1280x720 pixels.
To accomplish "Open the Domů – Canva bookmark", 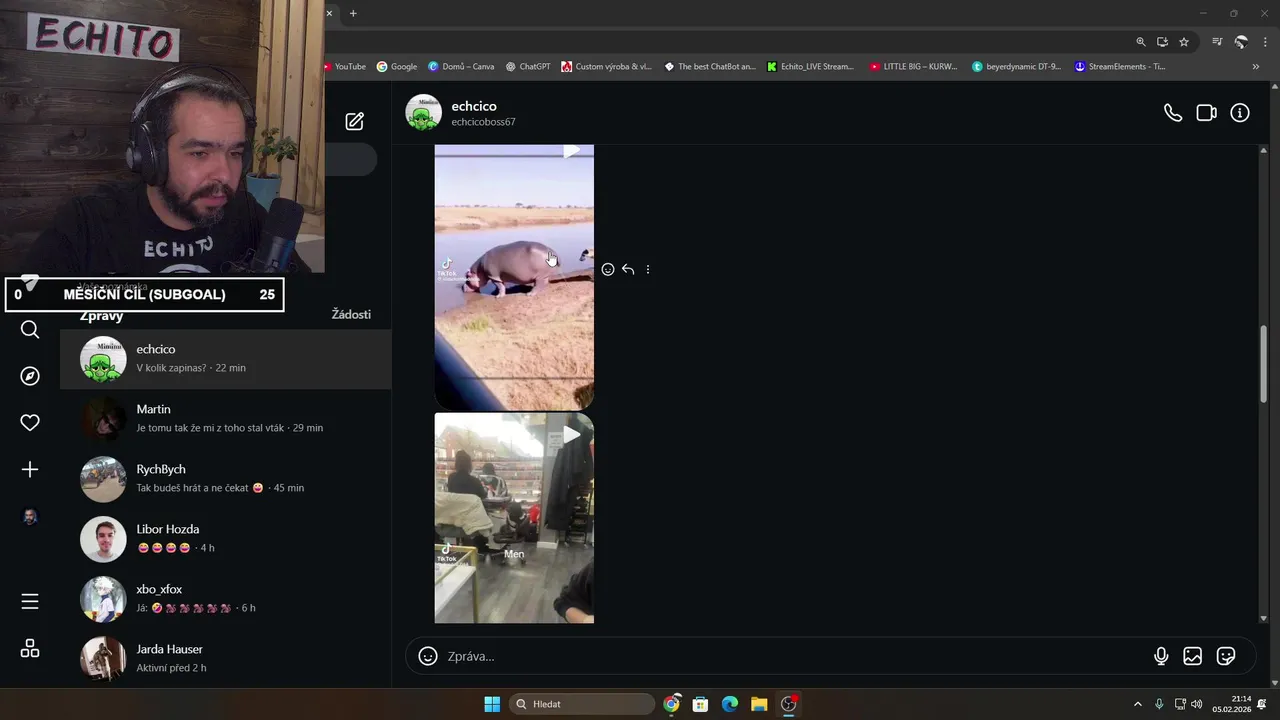I will pos(461,67).
